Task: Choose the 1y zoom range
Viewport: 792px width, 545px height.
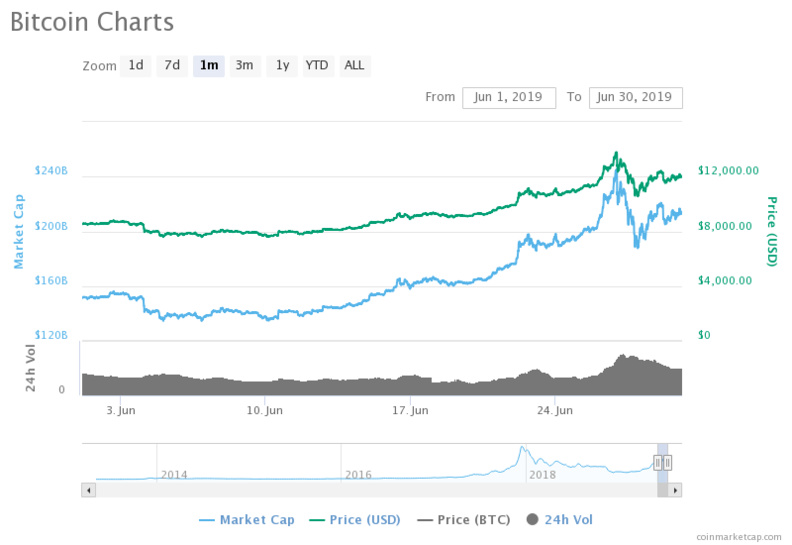Action: 282,66
